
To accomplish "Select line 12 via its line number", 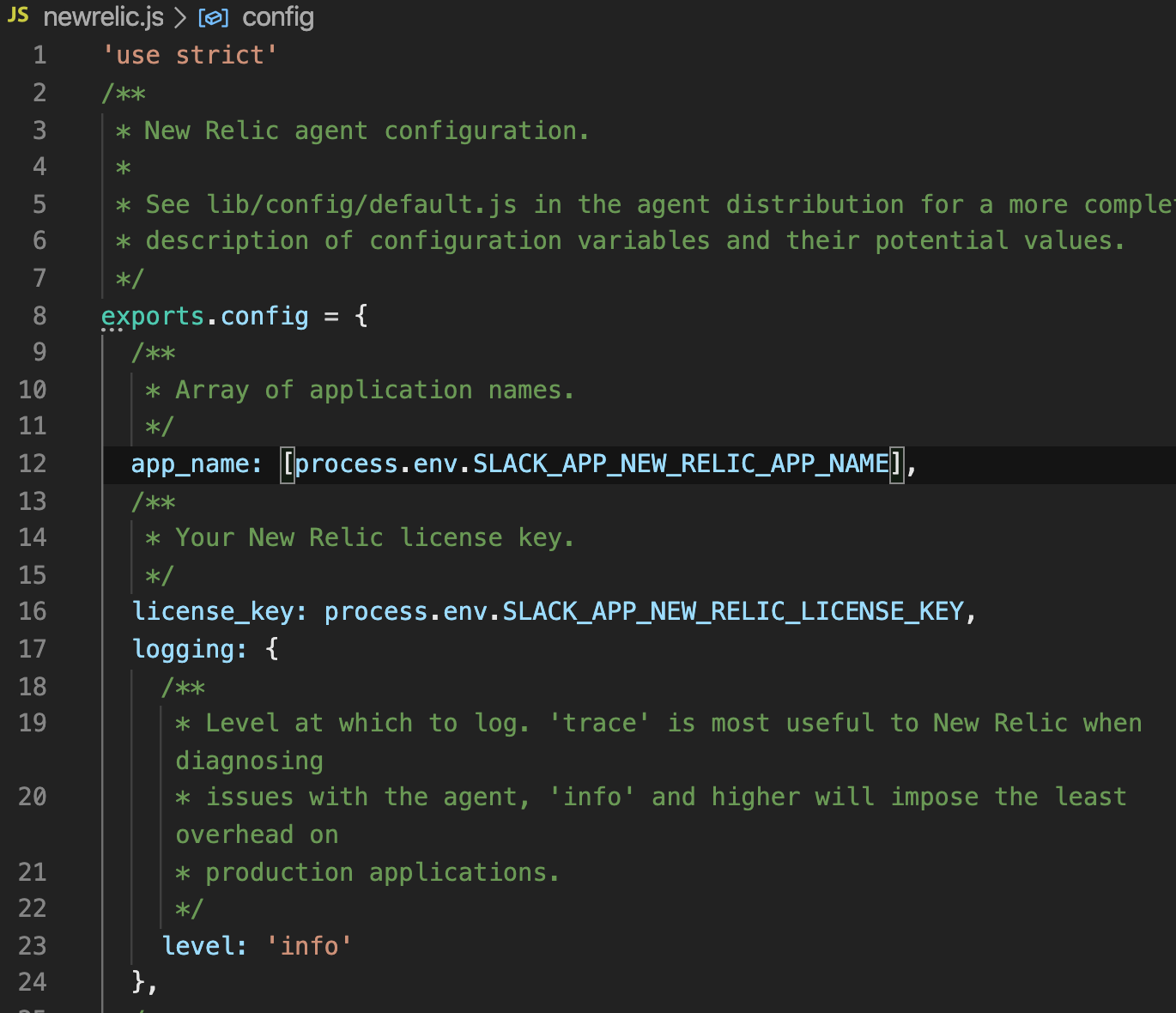I will point(33,464).
